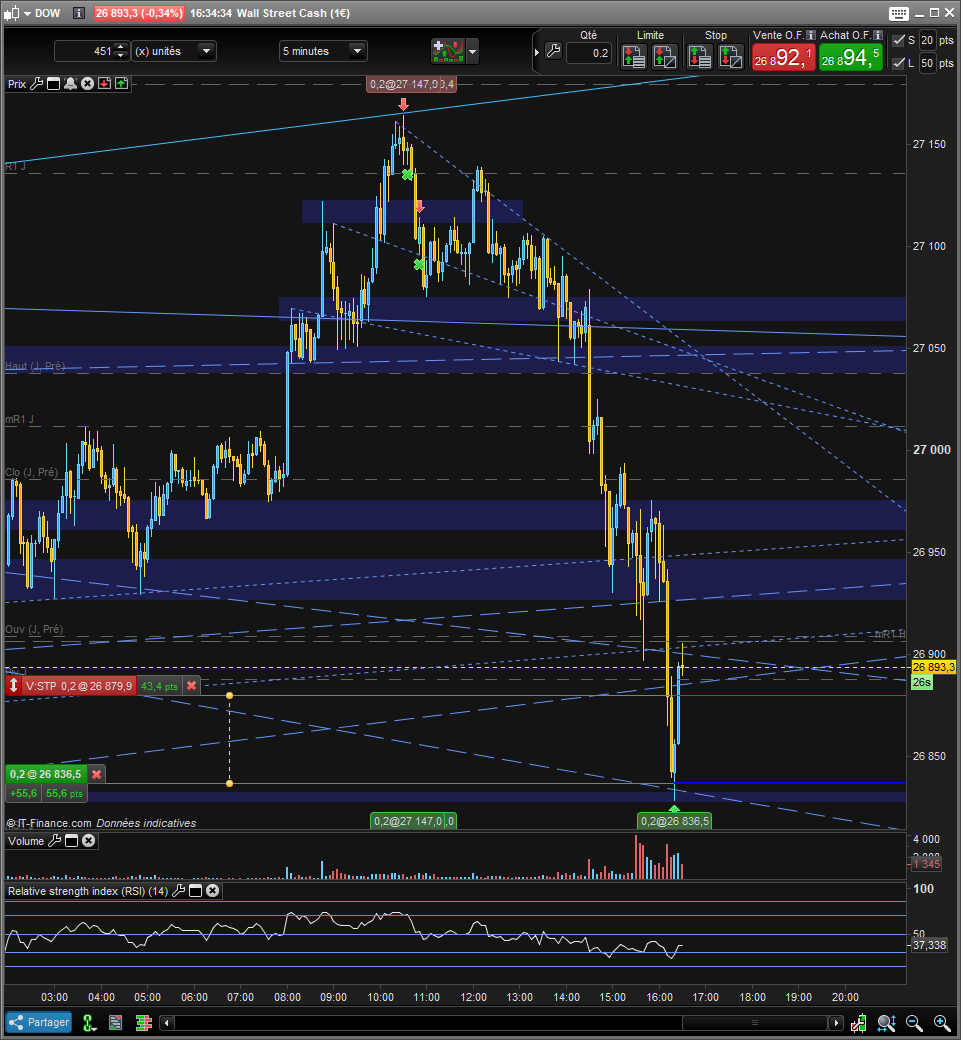Image resolution: width=961 pixels, height=1040 pixels.
Task: Toggle vertical auto-scale candle icon
Action: (x=859, y=1023)
